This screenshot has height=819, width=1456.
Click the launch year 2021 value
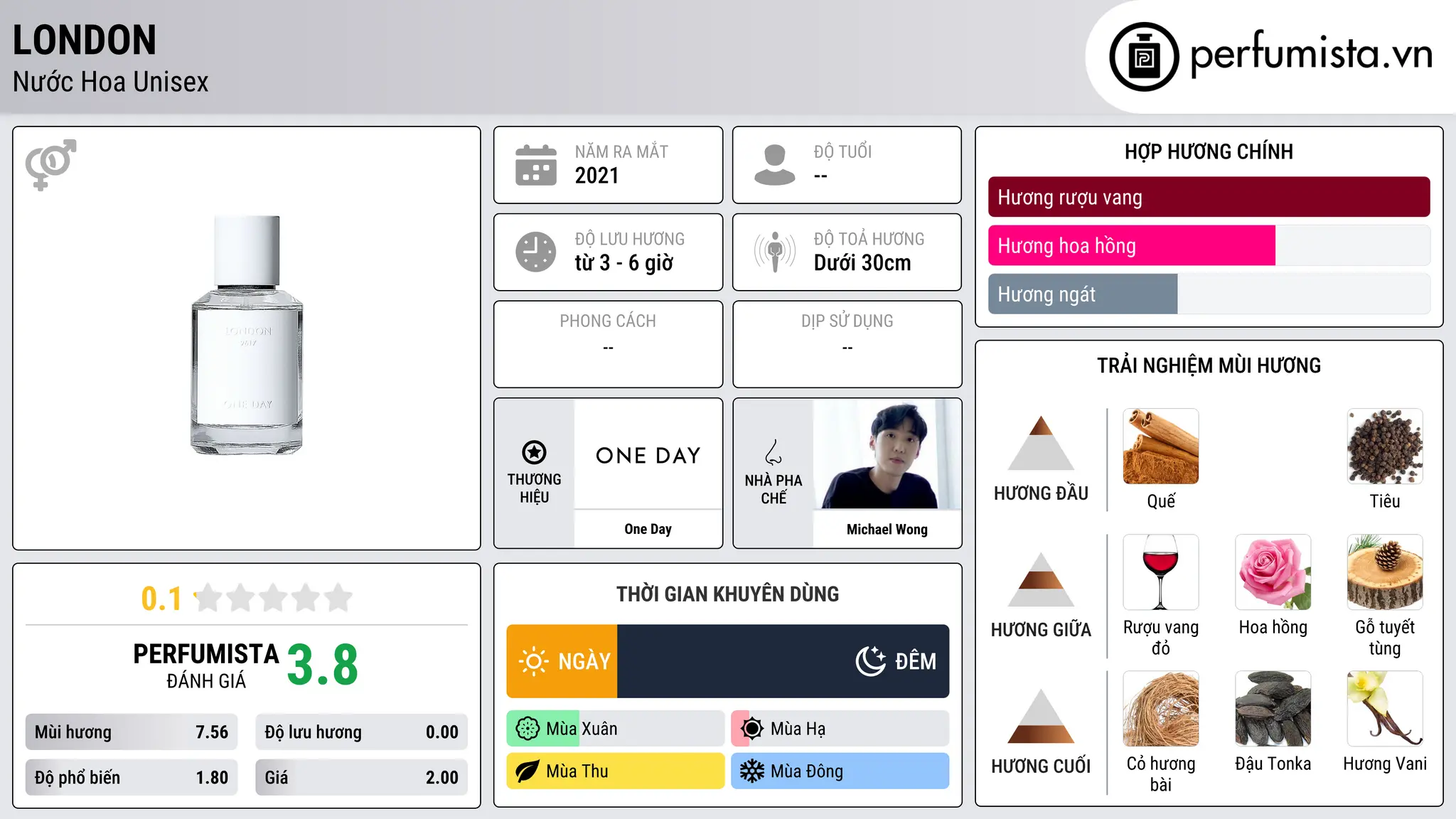[x=597, y=176]
